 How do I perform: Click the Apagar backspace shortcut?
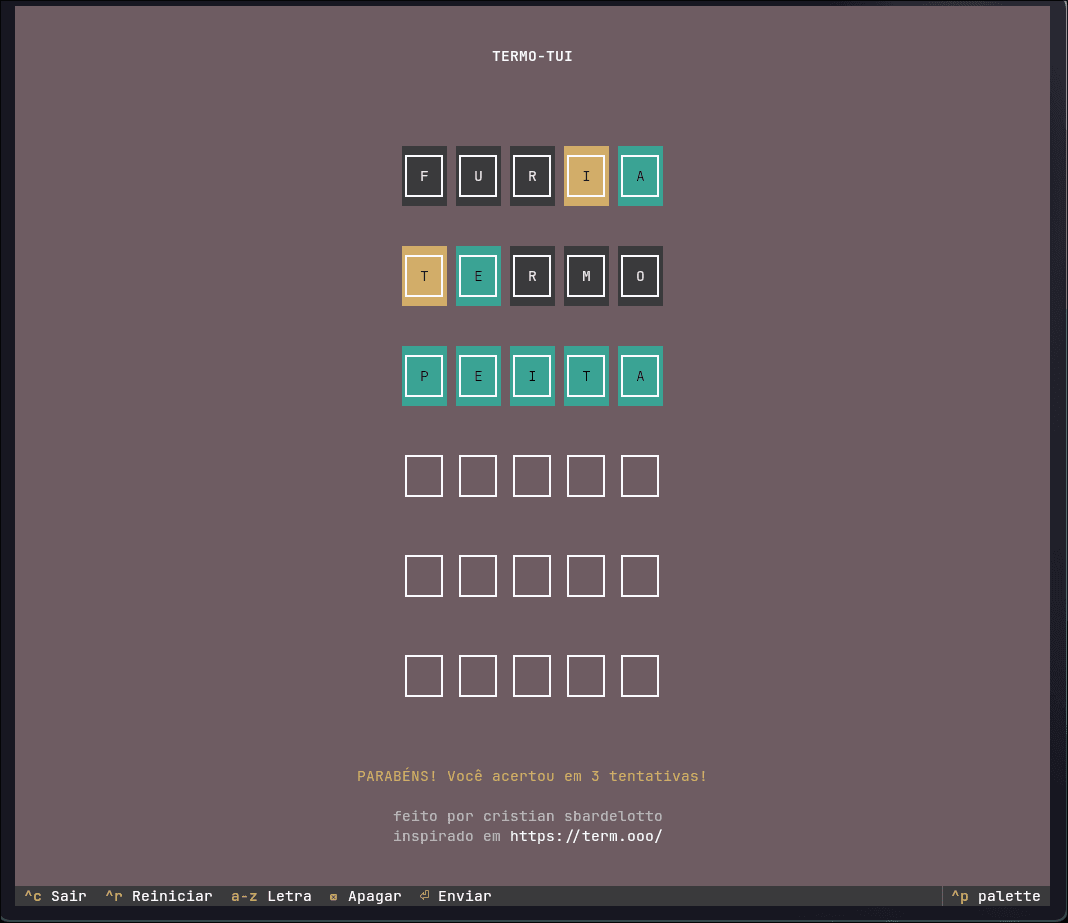[365, 896]
